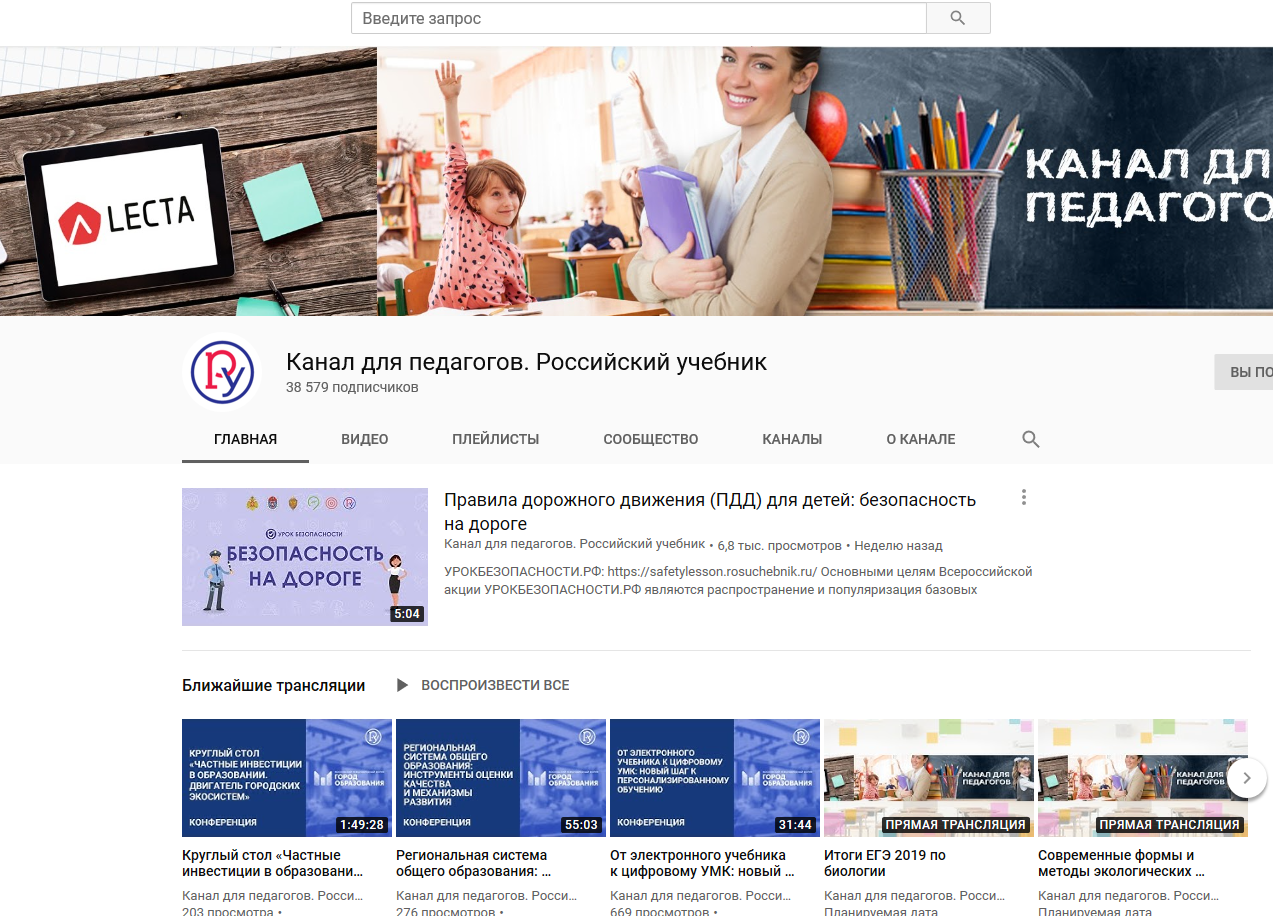Click the channel name under the ПДД video title
Screen dimensions: 1273x916
coord(575,545)
